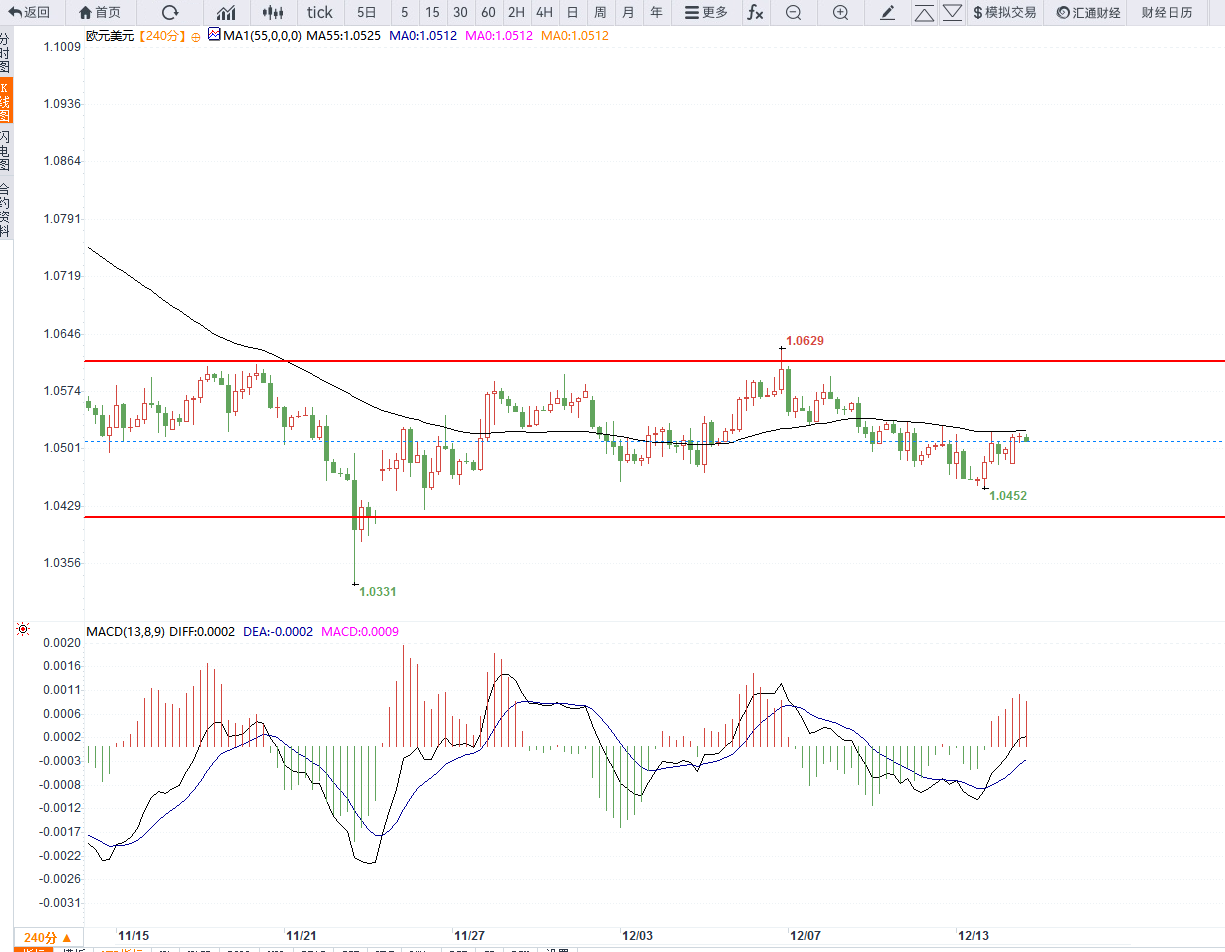Select the pencil drawing tool
The height and width of the screenshot is (952, 1225).
(x=888, y=13)
